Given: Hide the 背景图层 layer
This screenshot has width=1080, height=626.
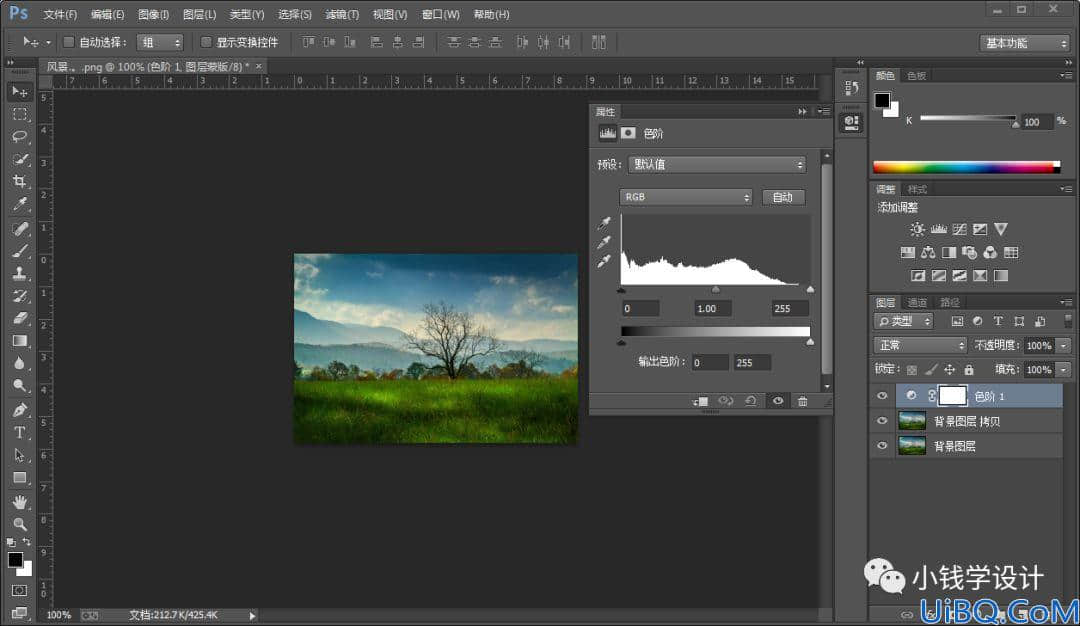Looking at the screenshot, I should 882,446.
